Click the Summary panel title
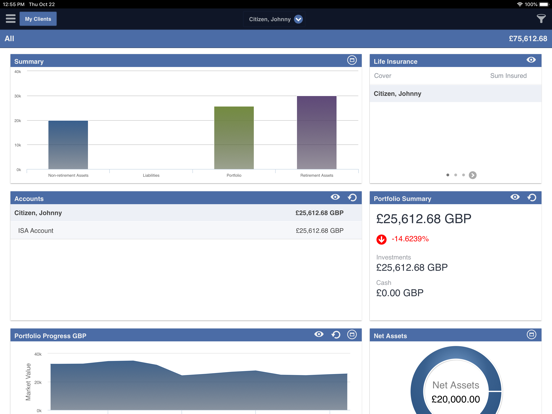Screen dimensions: 552x414 pyautogui.click(x=29, y=62)
